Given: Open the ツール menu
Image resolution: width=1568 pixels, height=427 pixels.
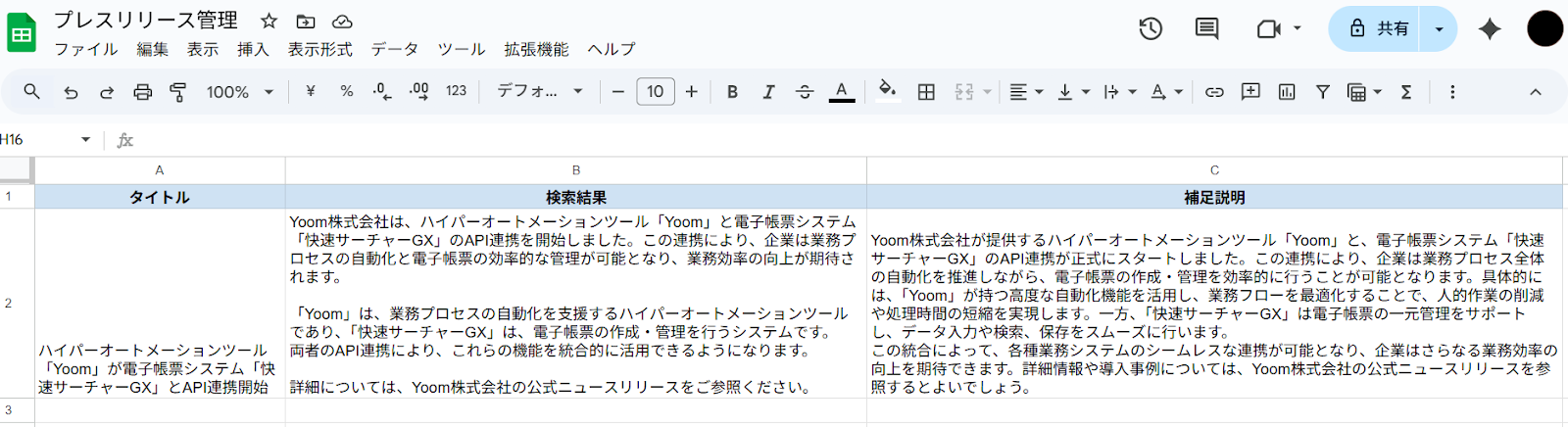Looking at the screenshot, I should (462, 49).
